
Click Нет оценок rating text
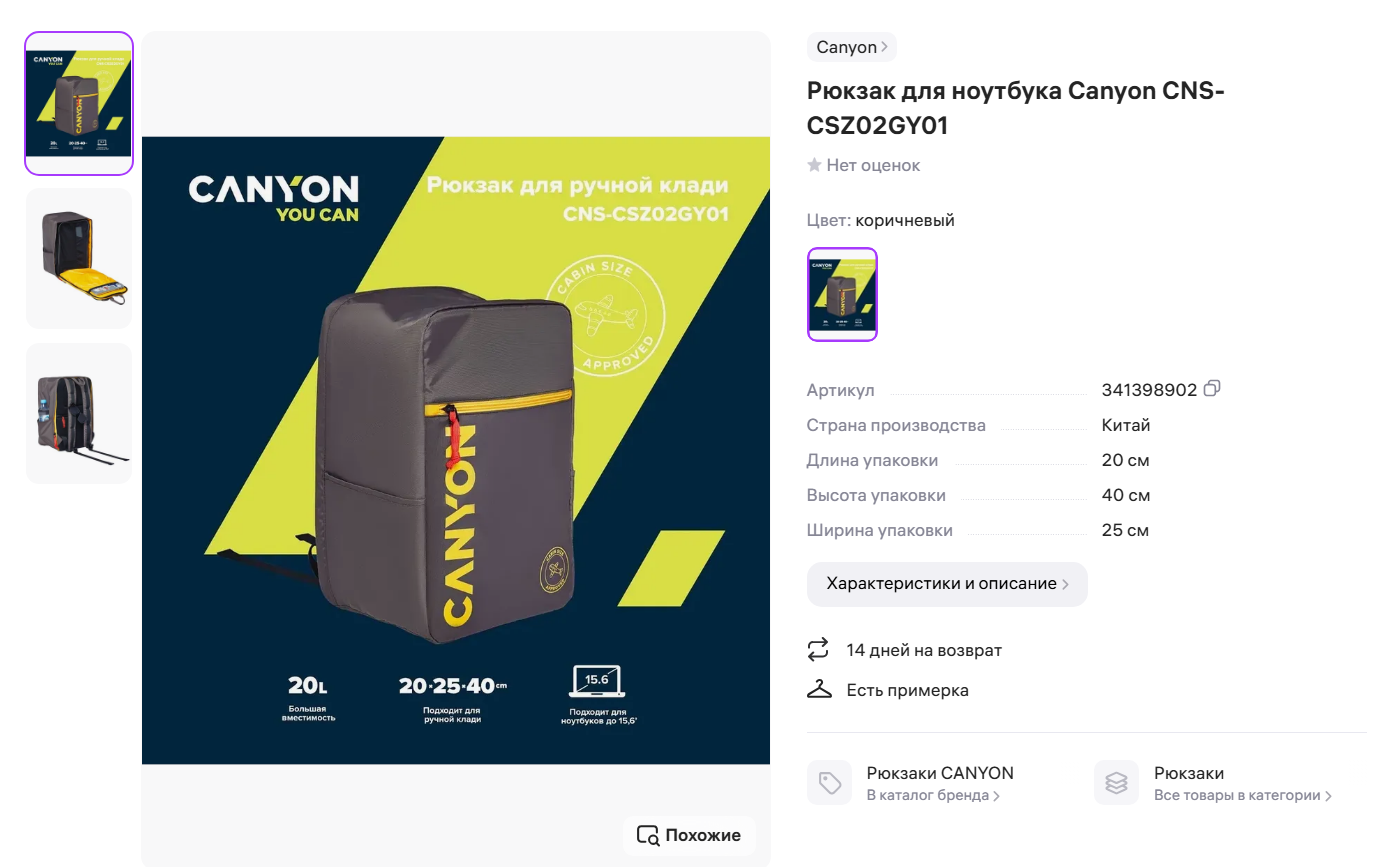coord(873,165)
